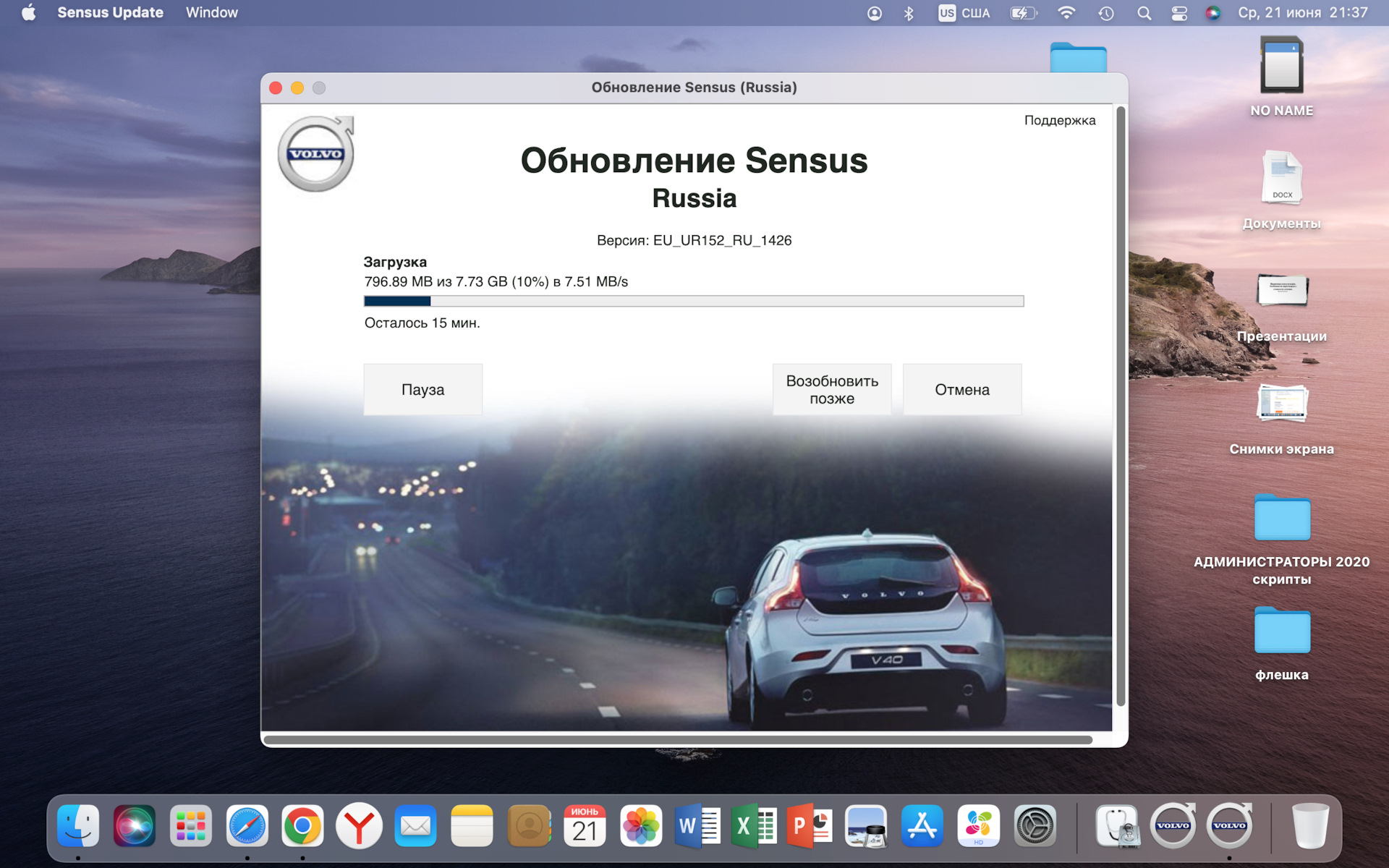This screenshot has height=868, width=1389.
Task: Launch Microsoft Excel from Dock
Action: [754, 825]
